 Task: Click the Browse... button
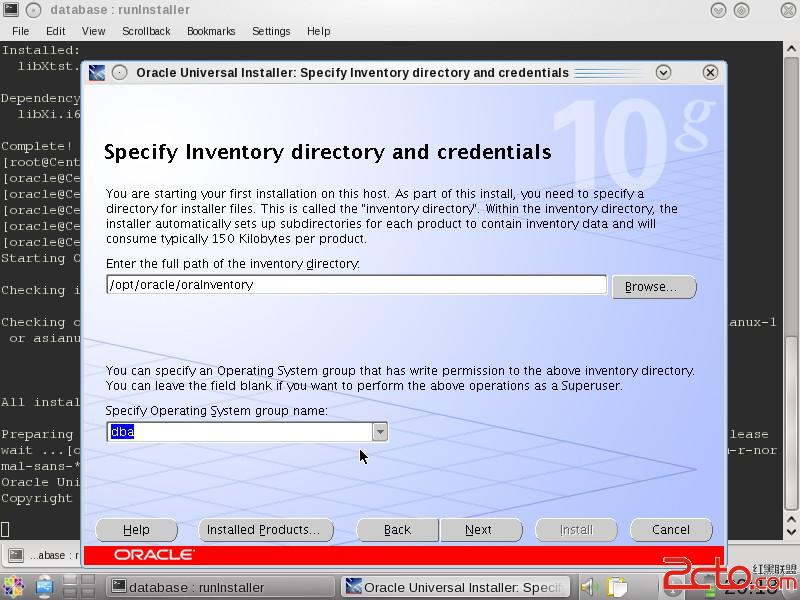coord(654,287)
